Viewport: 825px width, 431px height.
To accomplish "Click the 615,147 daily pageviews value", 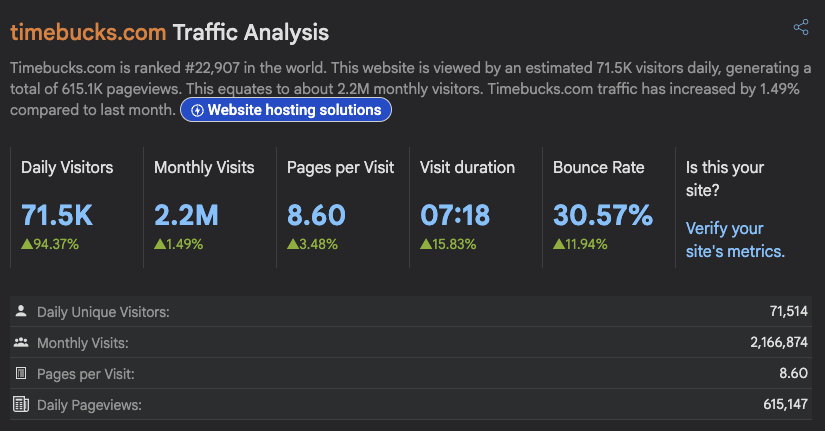I will point(785,405).
